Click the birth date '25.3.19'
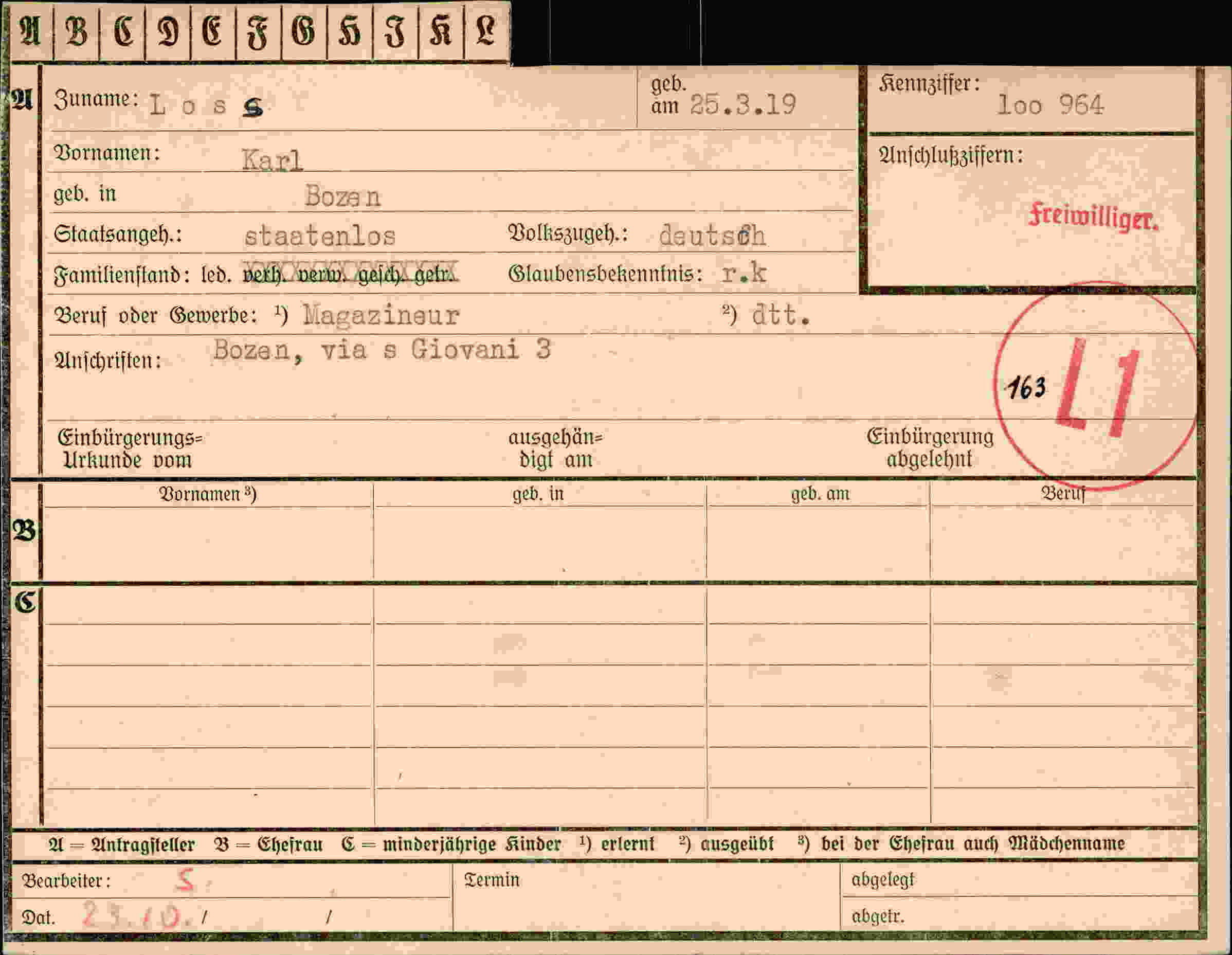Image resolution: width=1232 pixels, height=955 pixels. [743, 105]
